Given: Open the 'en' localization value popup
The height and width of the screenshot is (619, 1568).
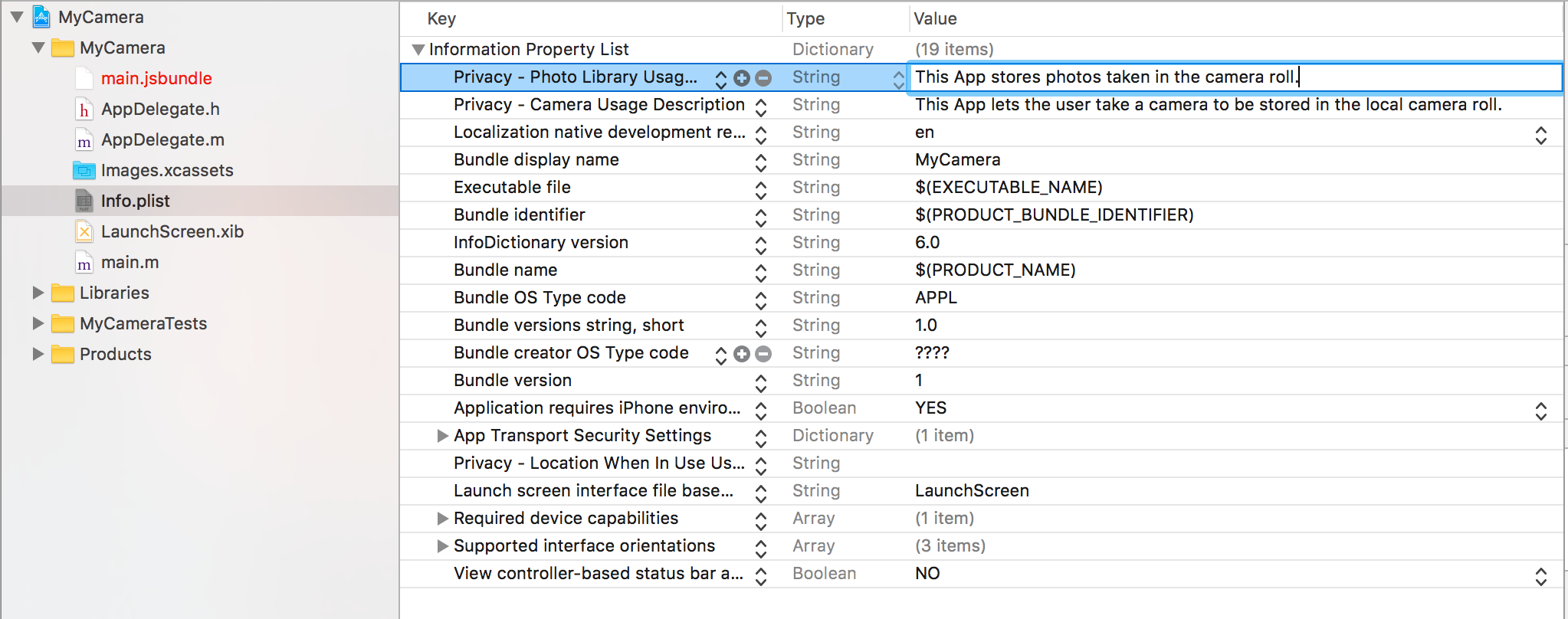Looking at the screenshot, I should (x=1540, y=136).
